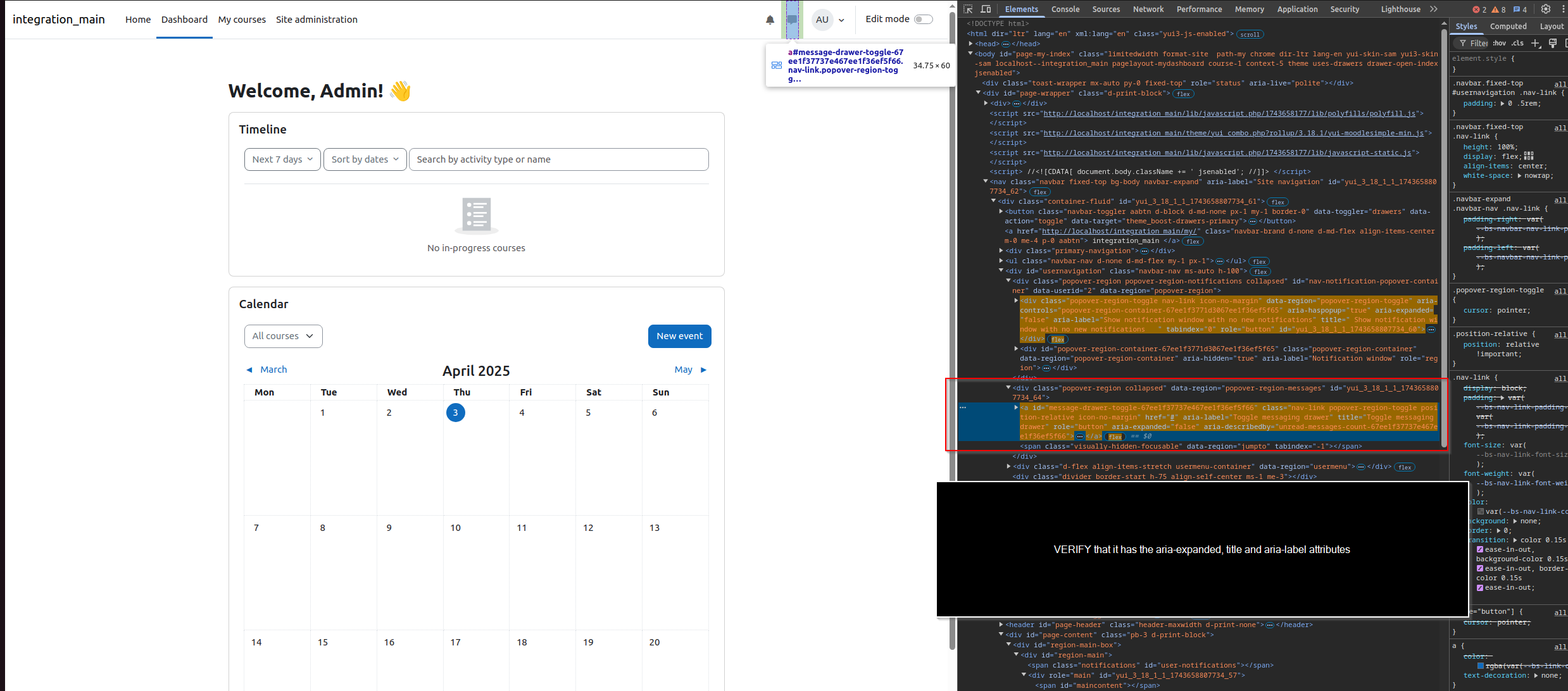Go to the Home navigation item
Image resolution: width=1568 pixels, height=691 pixels.
(138, 20)
